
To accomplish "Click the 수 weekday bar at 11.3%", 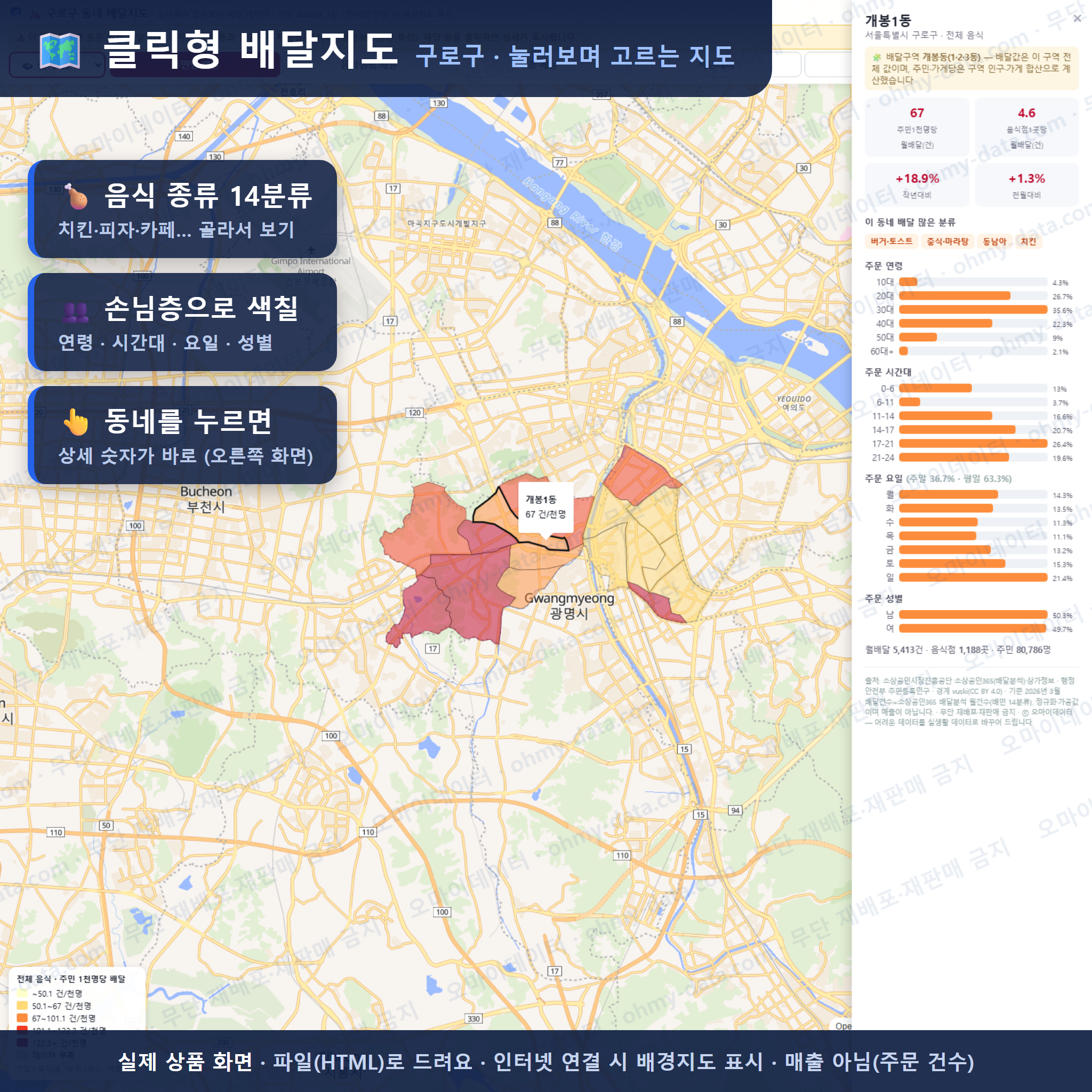I will [973, 522].
